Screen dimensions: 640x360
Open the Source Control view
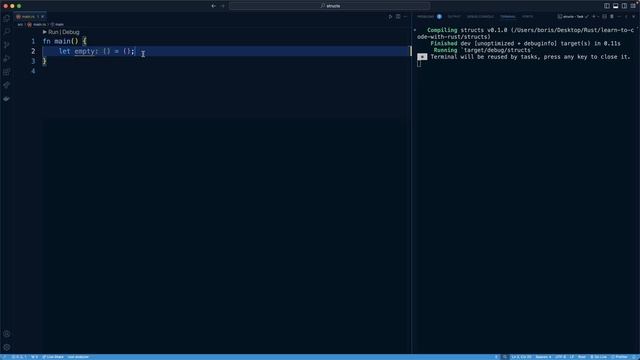click(7, 45)
